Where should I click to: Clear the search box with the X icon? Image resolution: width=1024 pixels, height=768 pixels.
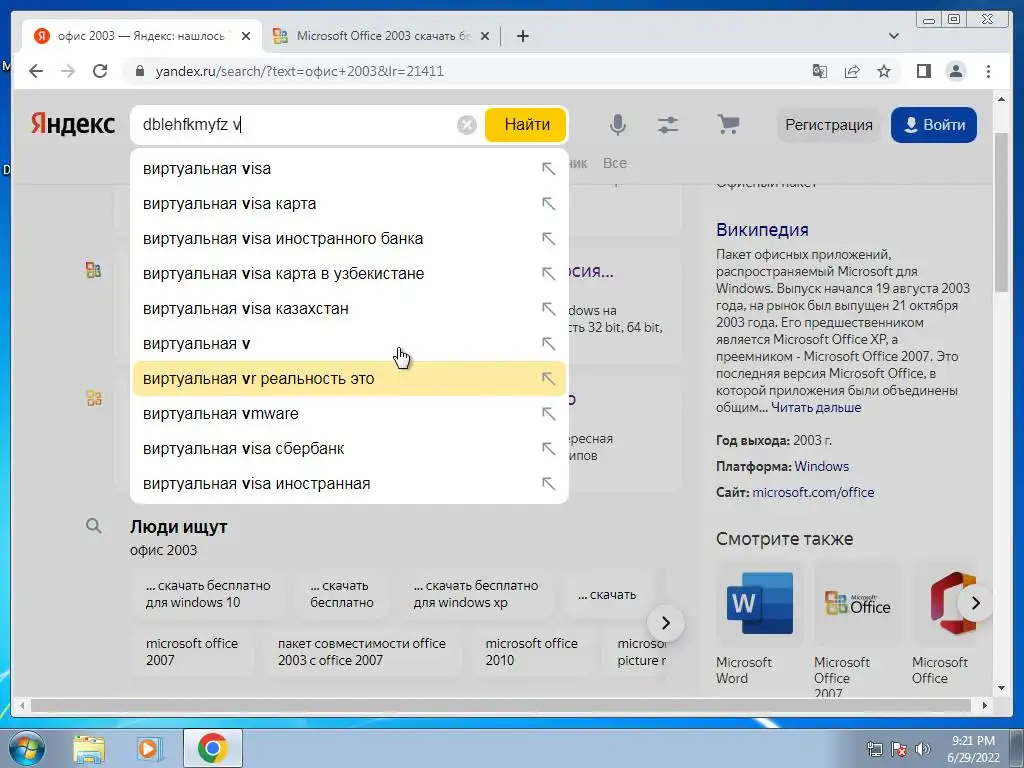coord(466,125)
